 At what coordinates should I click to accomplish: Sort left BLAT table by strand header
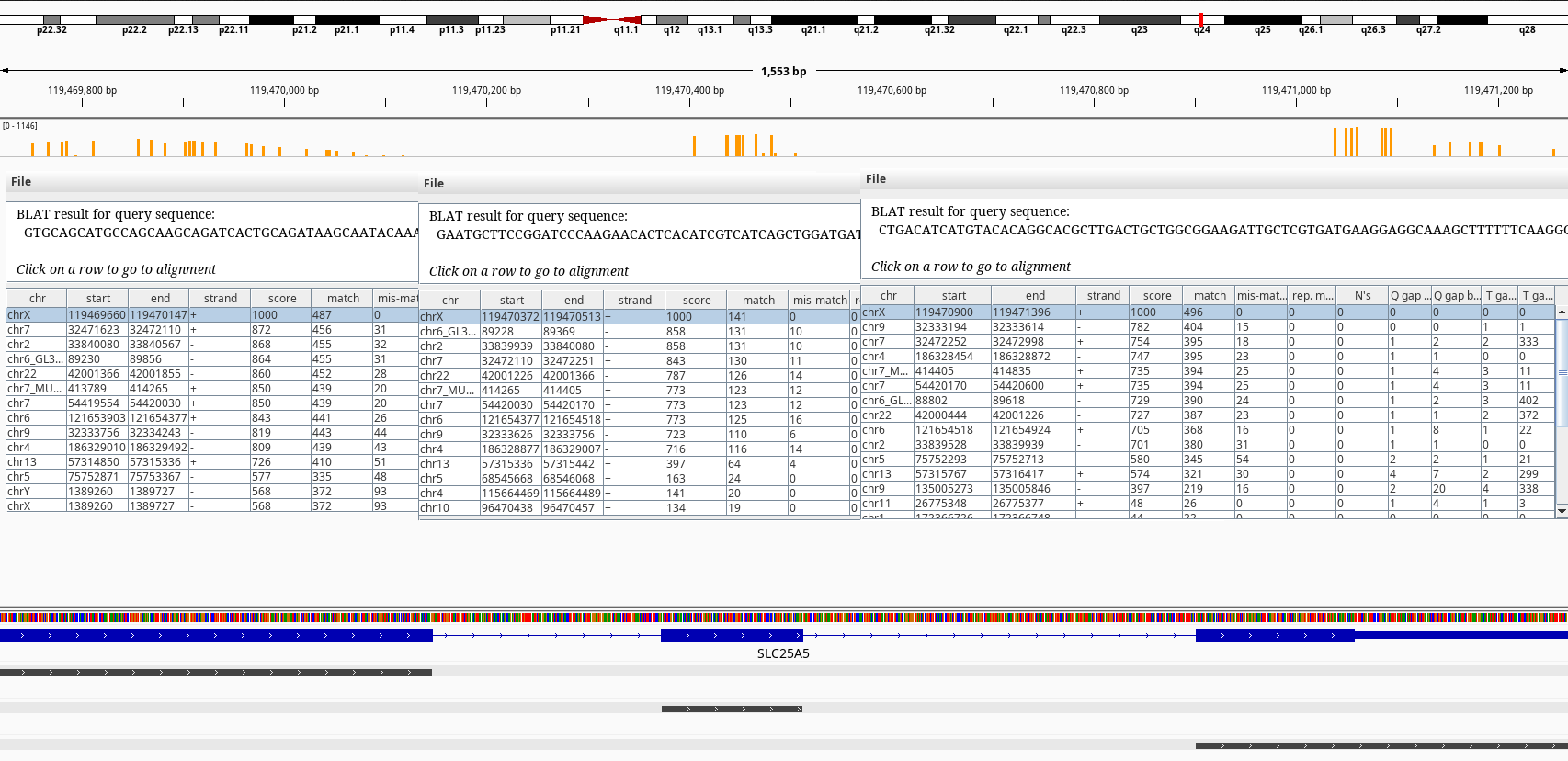(x=221, y=298)
